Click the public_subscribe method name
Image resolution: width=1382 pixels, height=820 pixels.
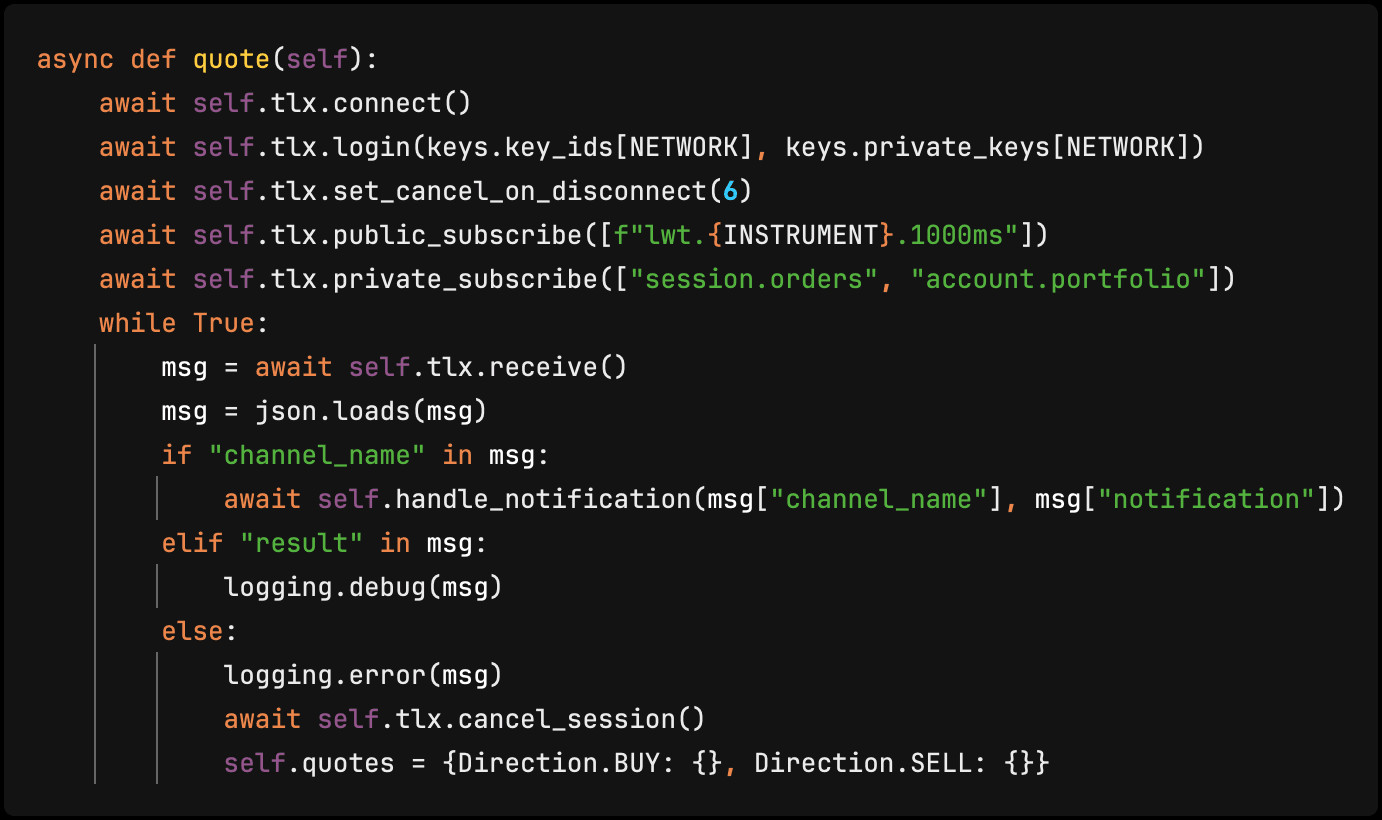coord(457,235)
